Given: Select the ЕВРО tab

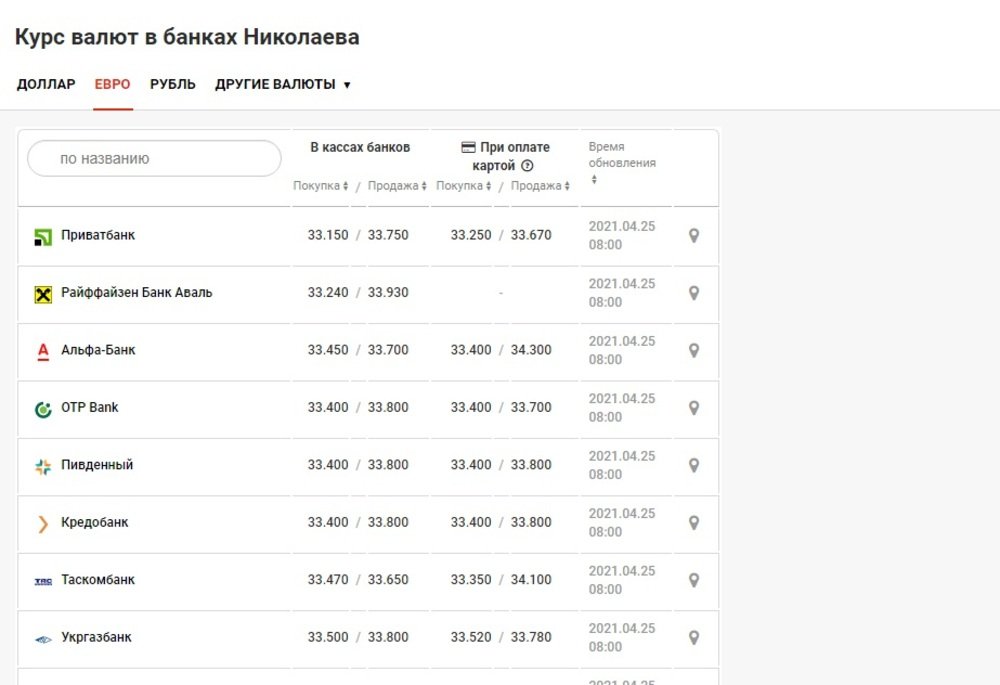Looking at the screenshot, I should pos(112,84).
